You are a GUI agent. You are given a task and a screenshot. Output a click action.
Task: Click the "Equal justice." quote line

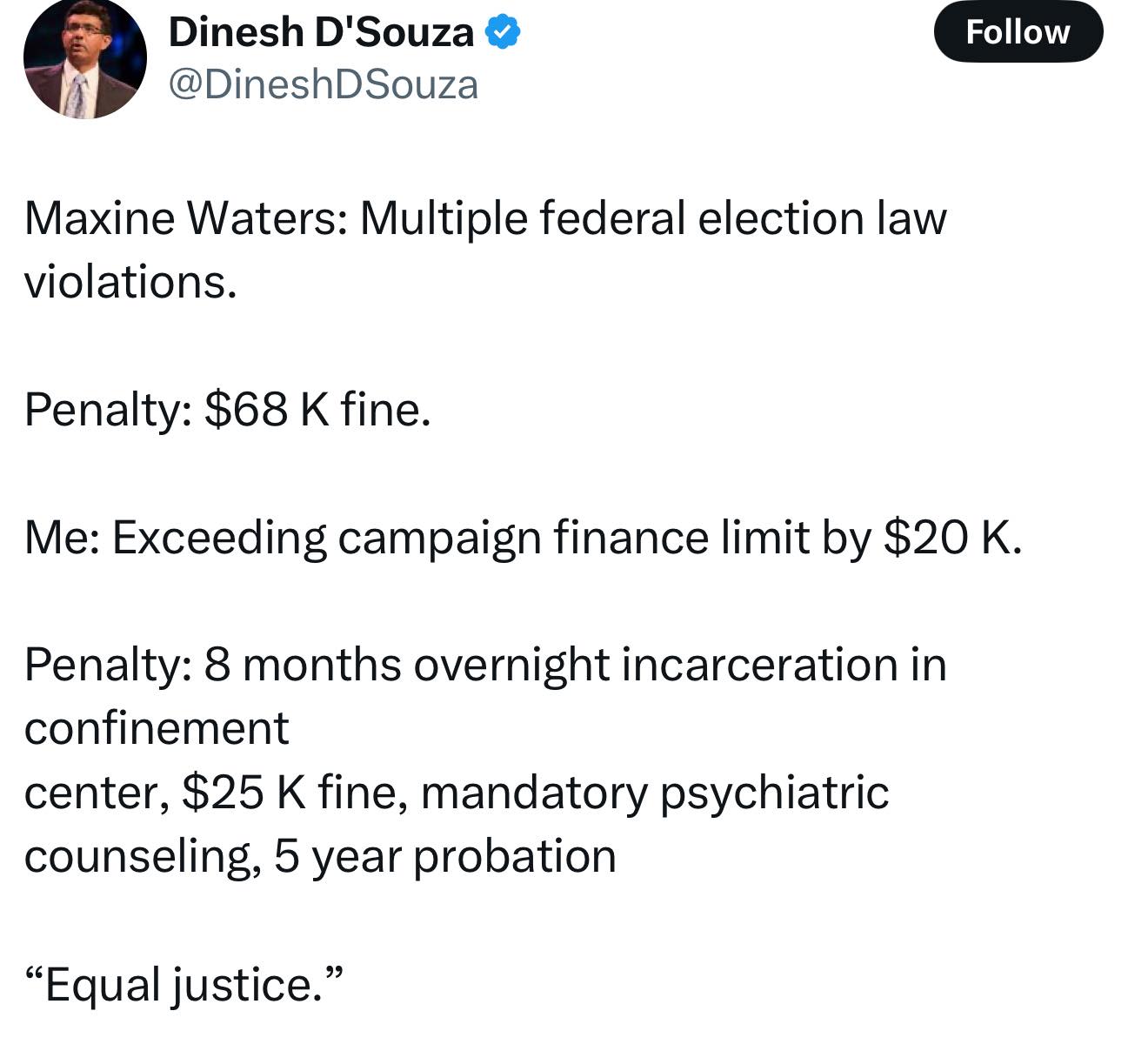point(184,985)
